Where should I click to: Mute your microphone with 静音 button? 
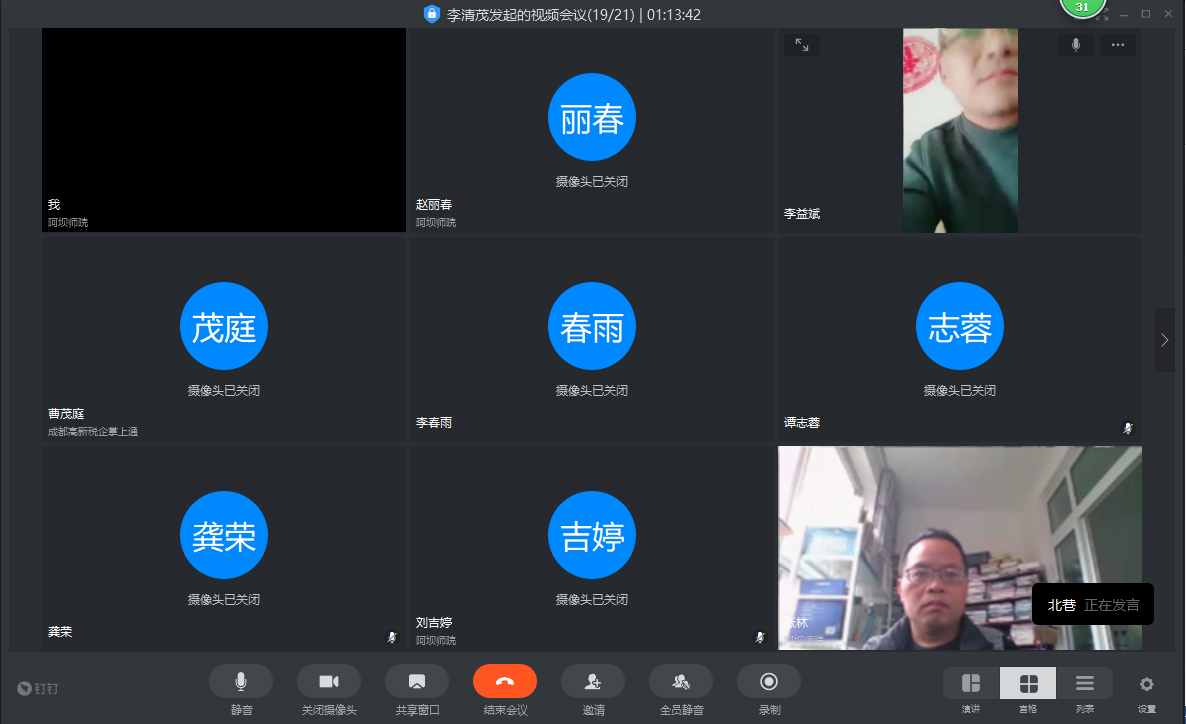coord(241,681)
